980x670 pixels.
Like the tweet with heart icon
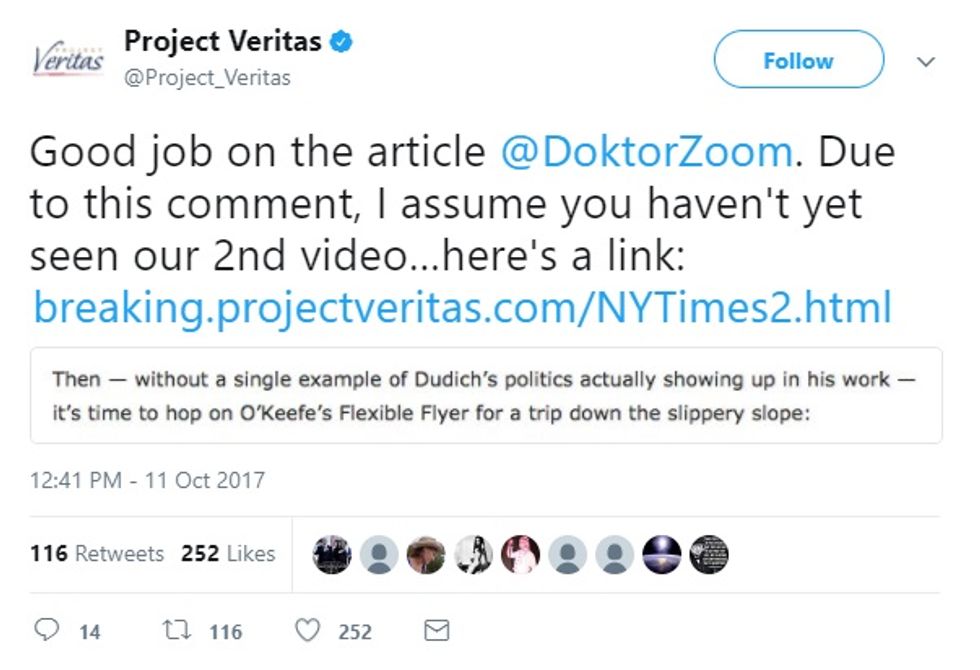309,630
